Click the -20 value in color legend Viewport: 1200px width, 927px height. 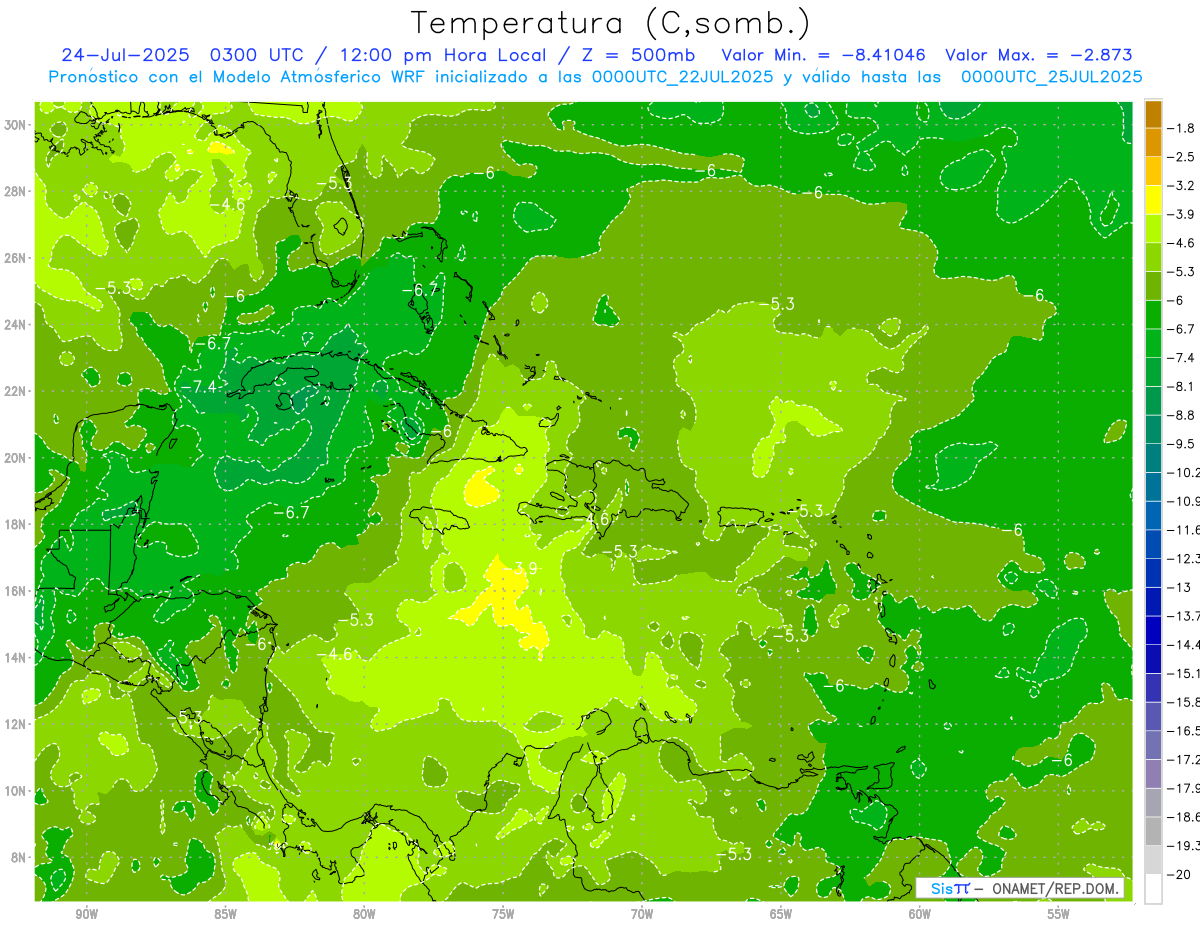[1180, 874]
